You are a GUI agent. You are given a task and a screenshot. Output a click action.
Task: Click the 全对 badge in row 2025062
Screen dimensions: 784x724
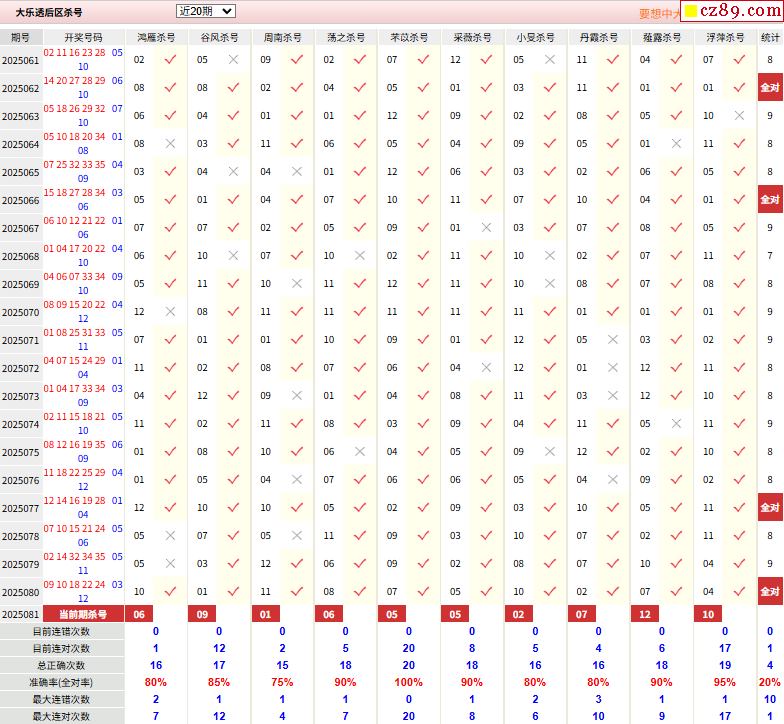(x=770, y=88)
